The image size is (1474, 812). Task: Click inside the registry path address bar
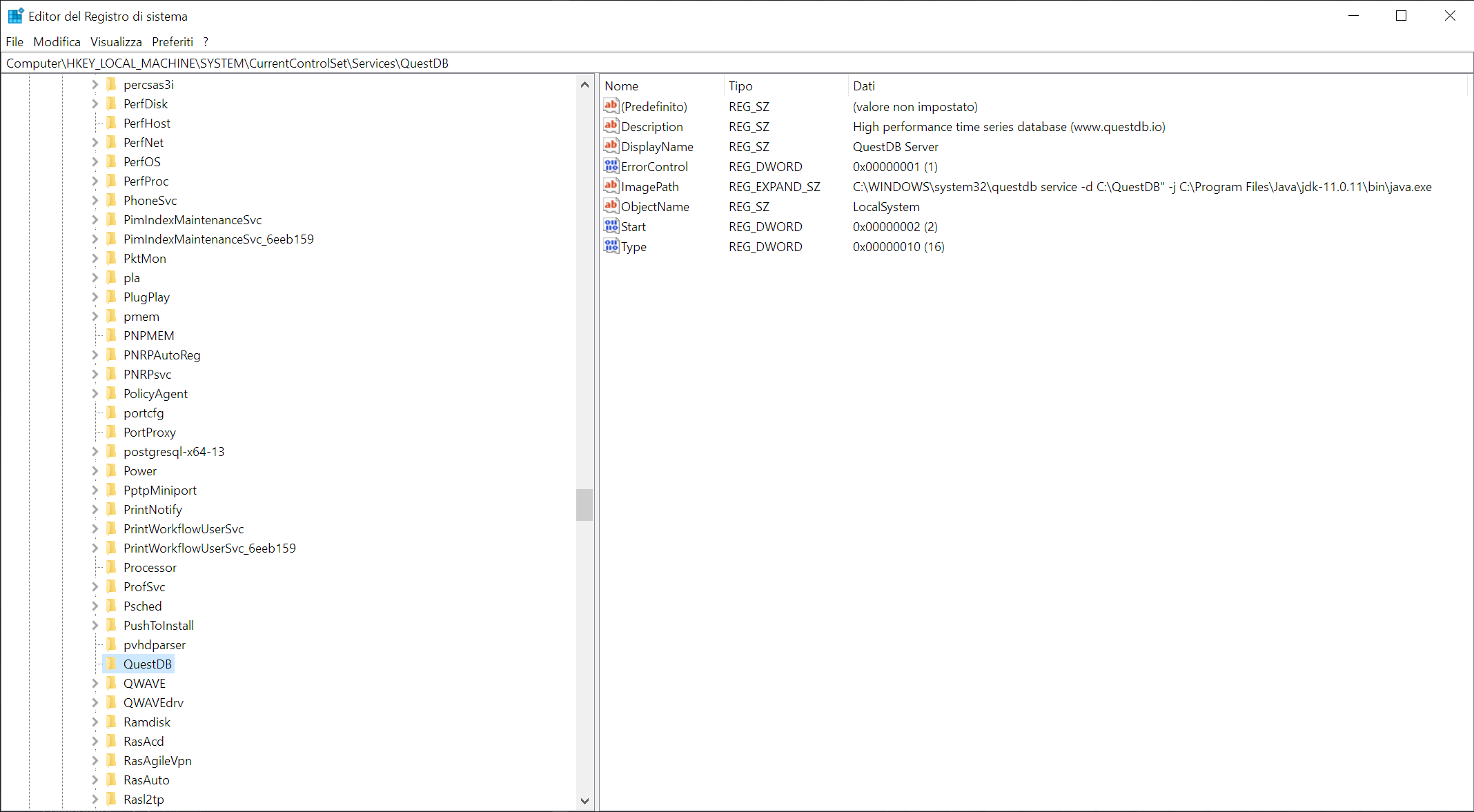click(x=414, y=63)
